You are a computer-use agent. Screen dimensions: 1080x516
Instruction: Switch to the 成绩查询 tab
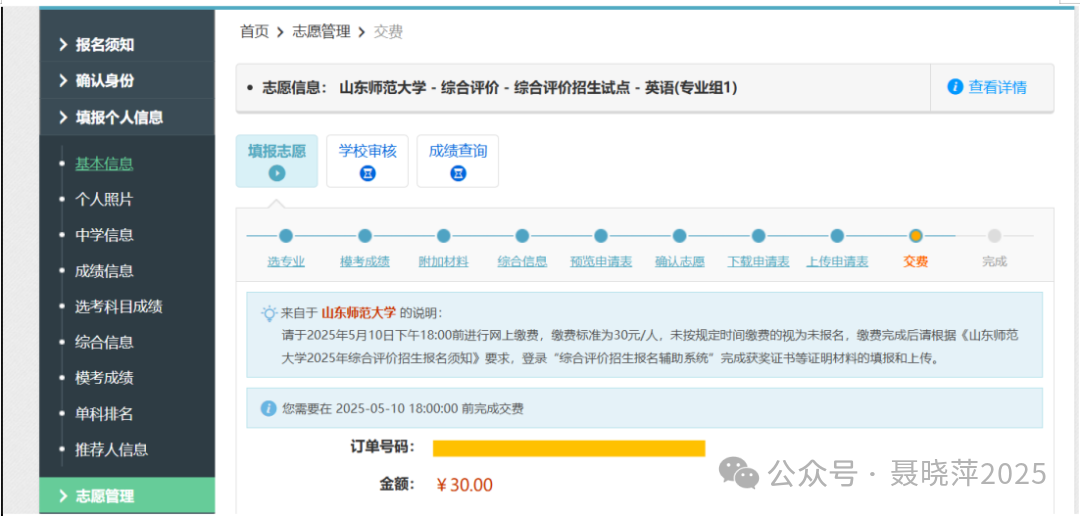click(457, 161)
